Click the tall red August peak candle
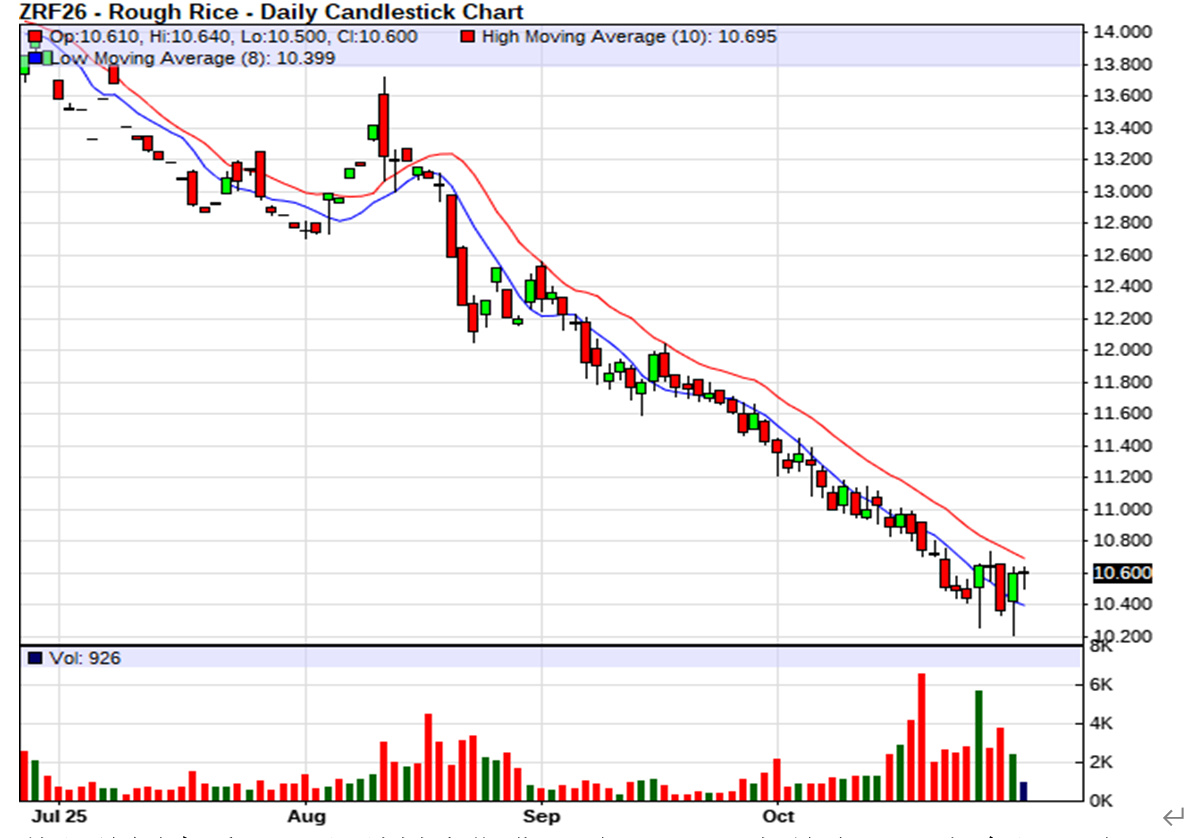This screenshot has height=838, width=1202. coord(383,125)
